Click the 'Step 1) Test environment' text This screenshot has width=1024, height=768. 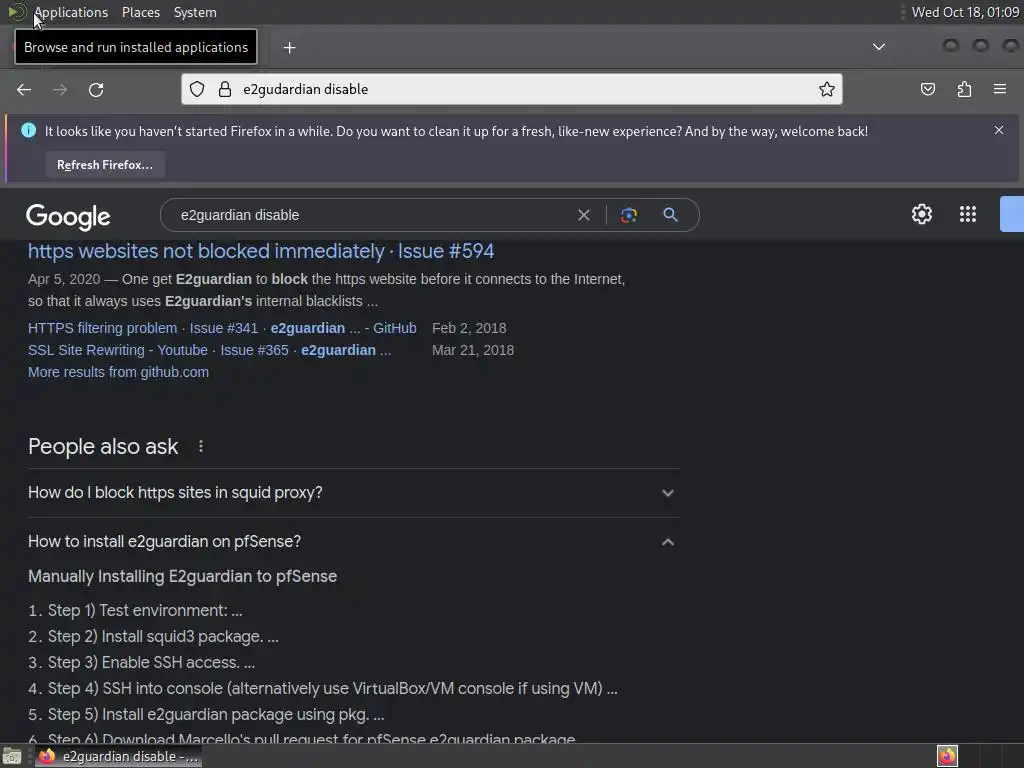coord(144,611)
